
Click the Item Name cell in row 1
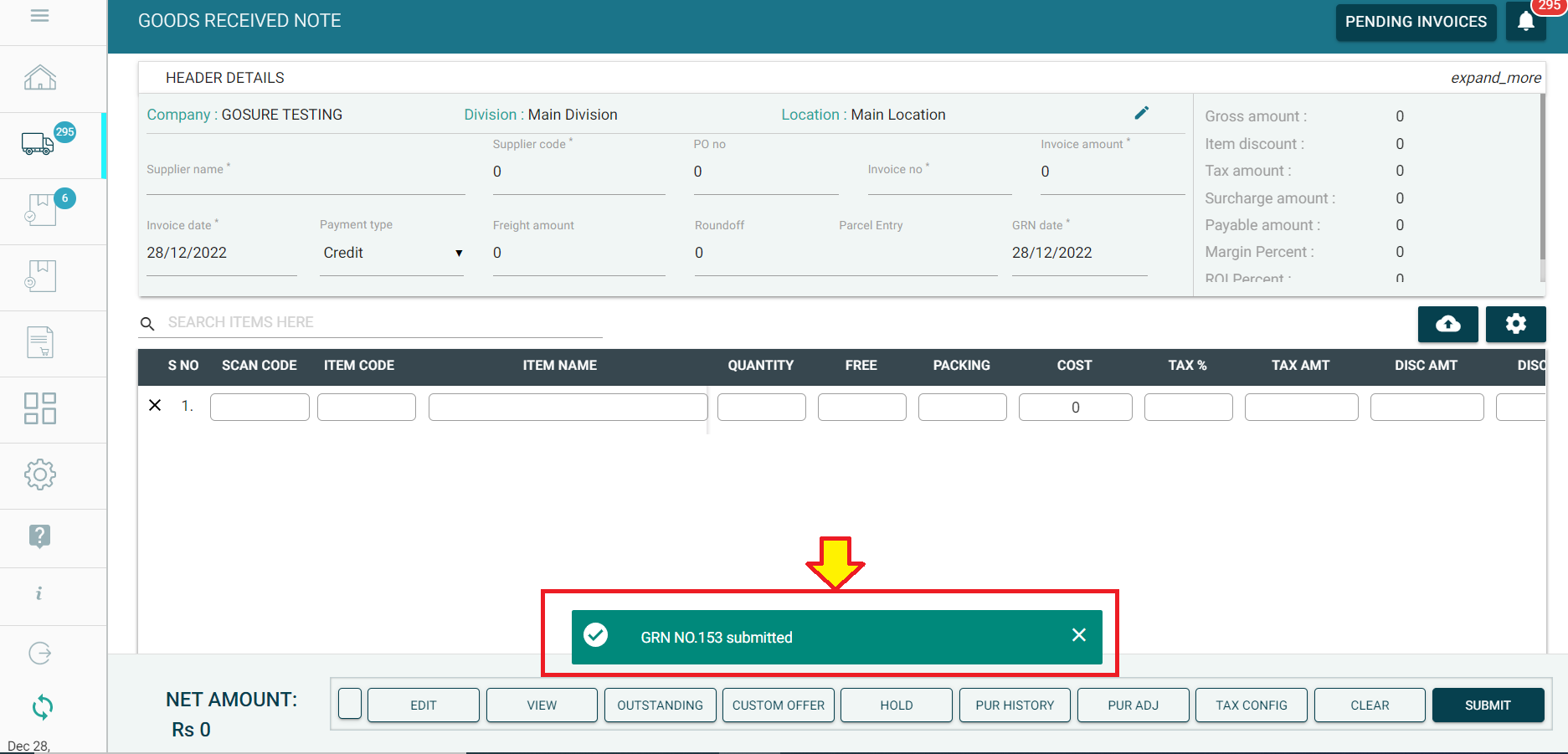(x=568, y=407)
